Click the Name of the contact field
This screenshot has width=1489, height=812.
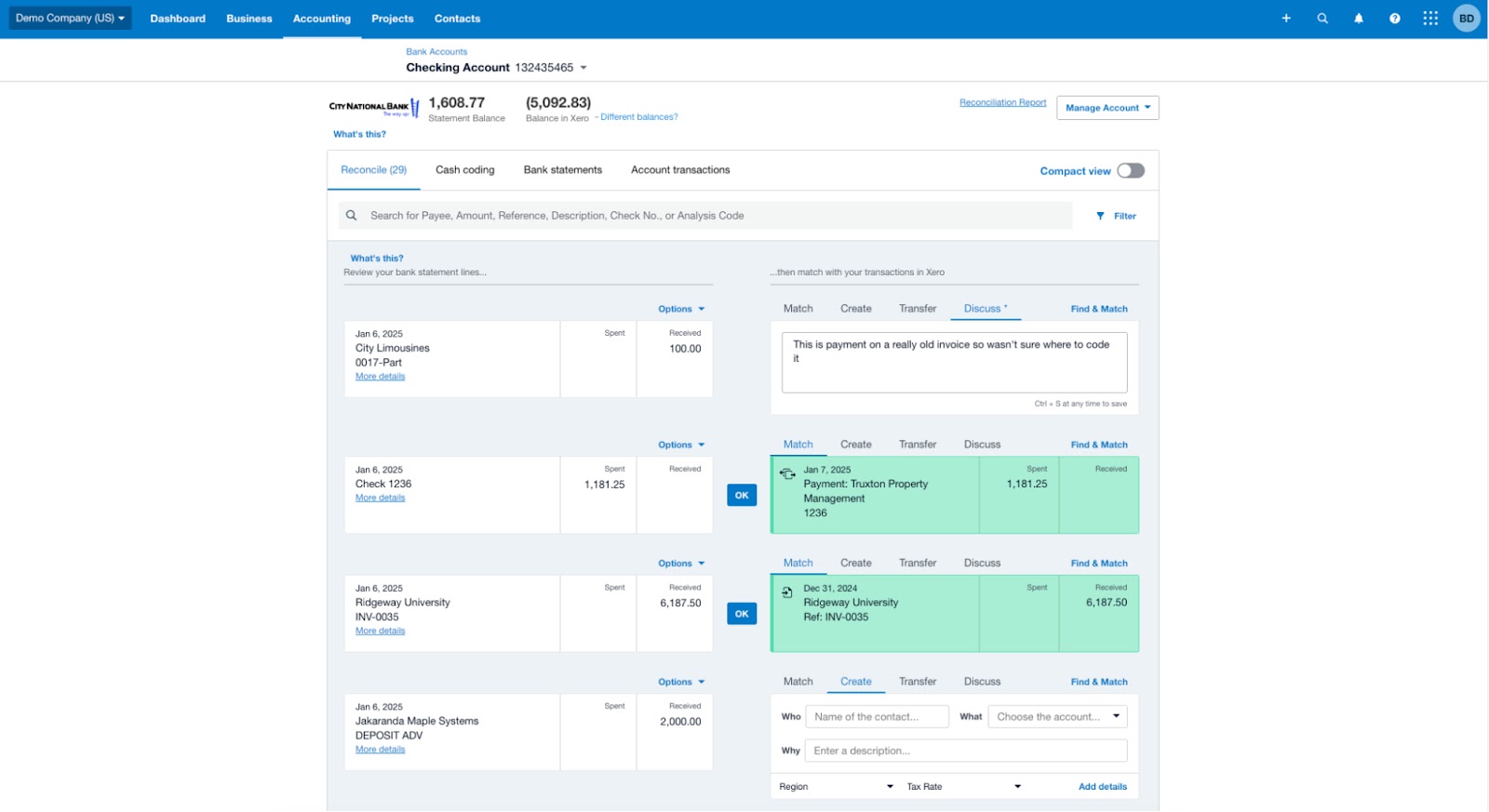tap(877, 717)
